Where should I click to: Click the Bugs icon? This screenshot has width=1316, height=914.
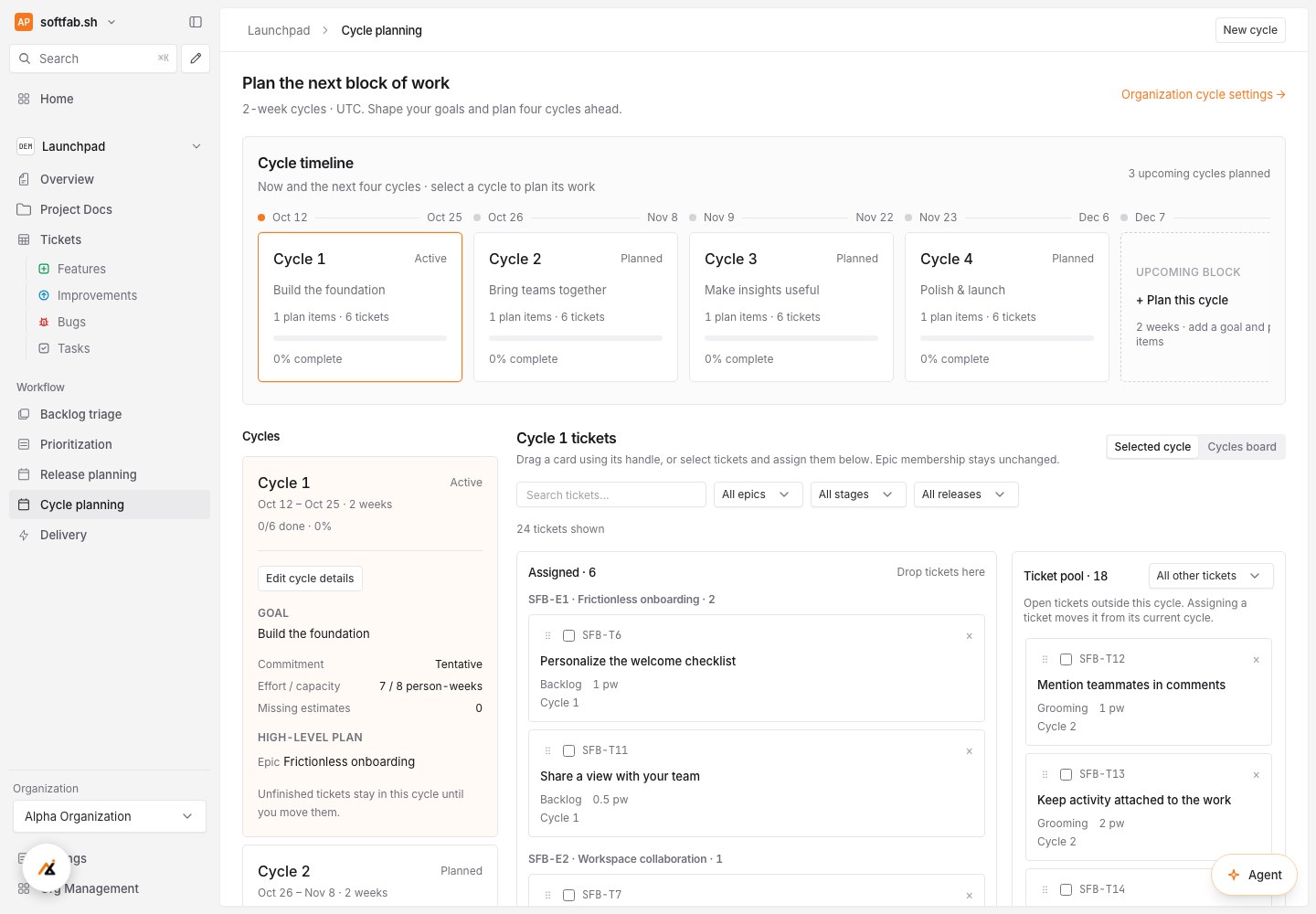click(x=44, y=322)
